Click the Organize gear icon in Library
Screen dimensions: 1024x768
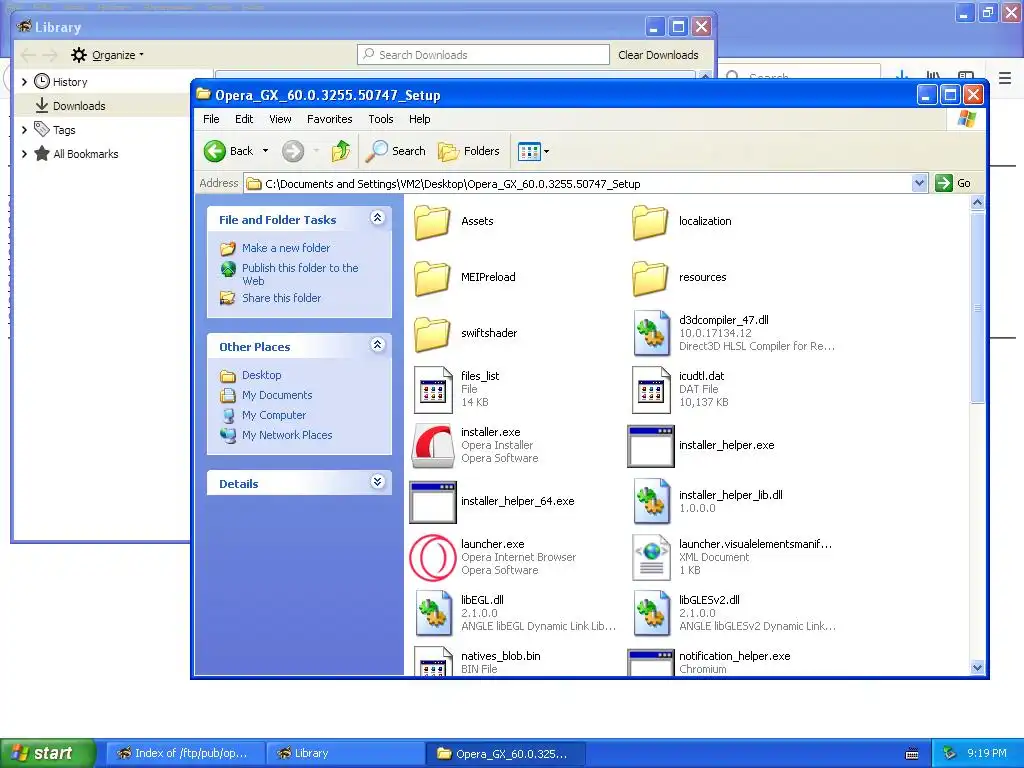(x=78, y=55)
